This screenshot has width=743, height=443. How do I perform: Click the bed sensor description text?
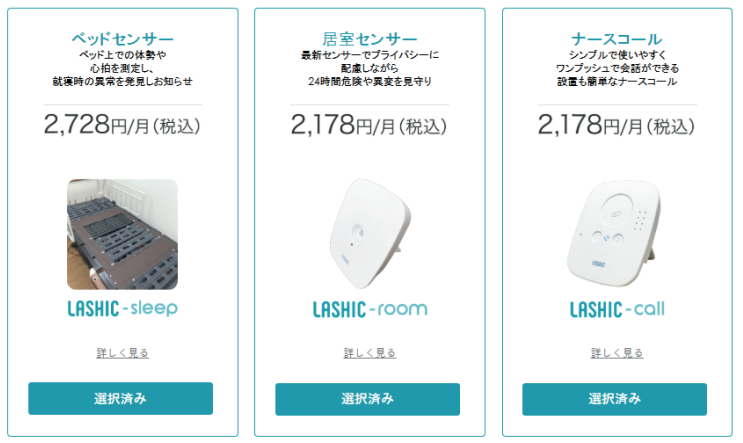click(x=122, y=67)
